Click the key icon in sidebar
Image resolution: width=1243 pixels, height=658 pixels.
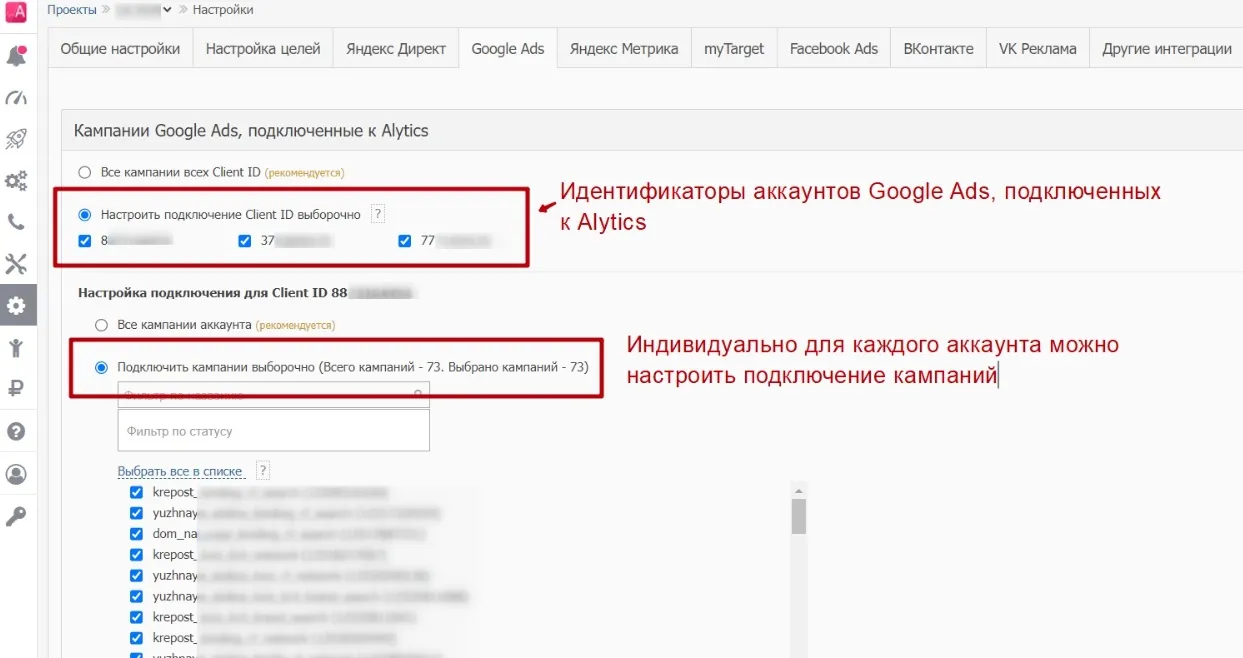click(x=16, y=516)
